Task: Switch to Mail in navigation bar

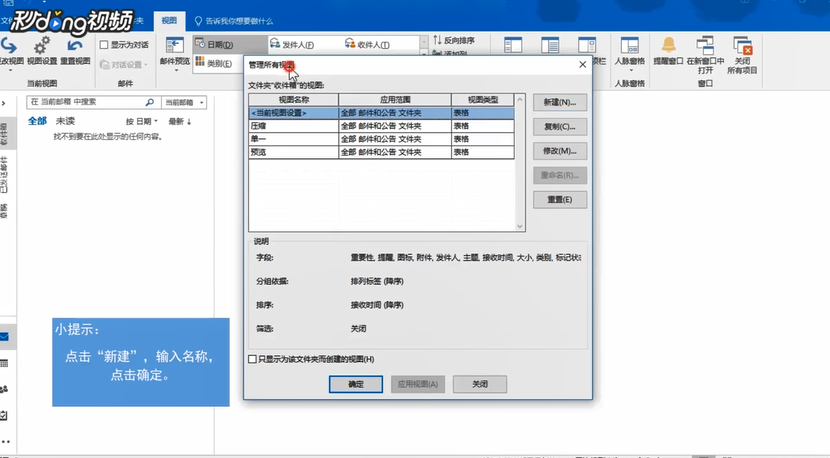Action: point(5,337)
